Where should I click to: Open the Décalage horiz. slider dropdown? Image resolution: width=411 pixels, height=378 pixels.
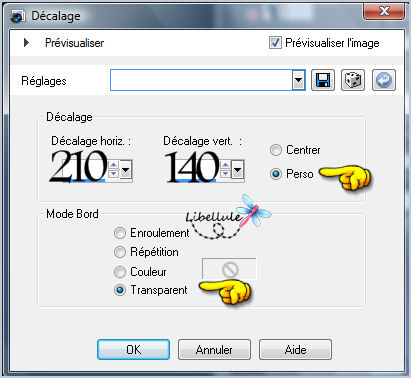[x=126, y=170]
